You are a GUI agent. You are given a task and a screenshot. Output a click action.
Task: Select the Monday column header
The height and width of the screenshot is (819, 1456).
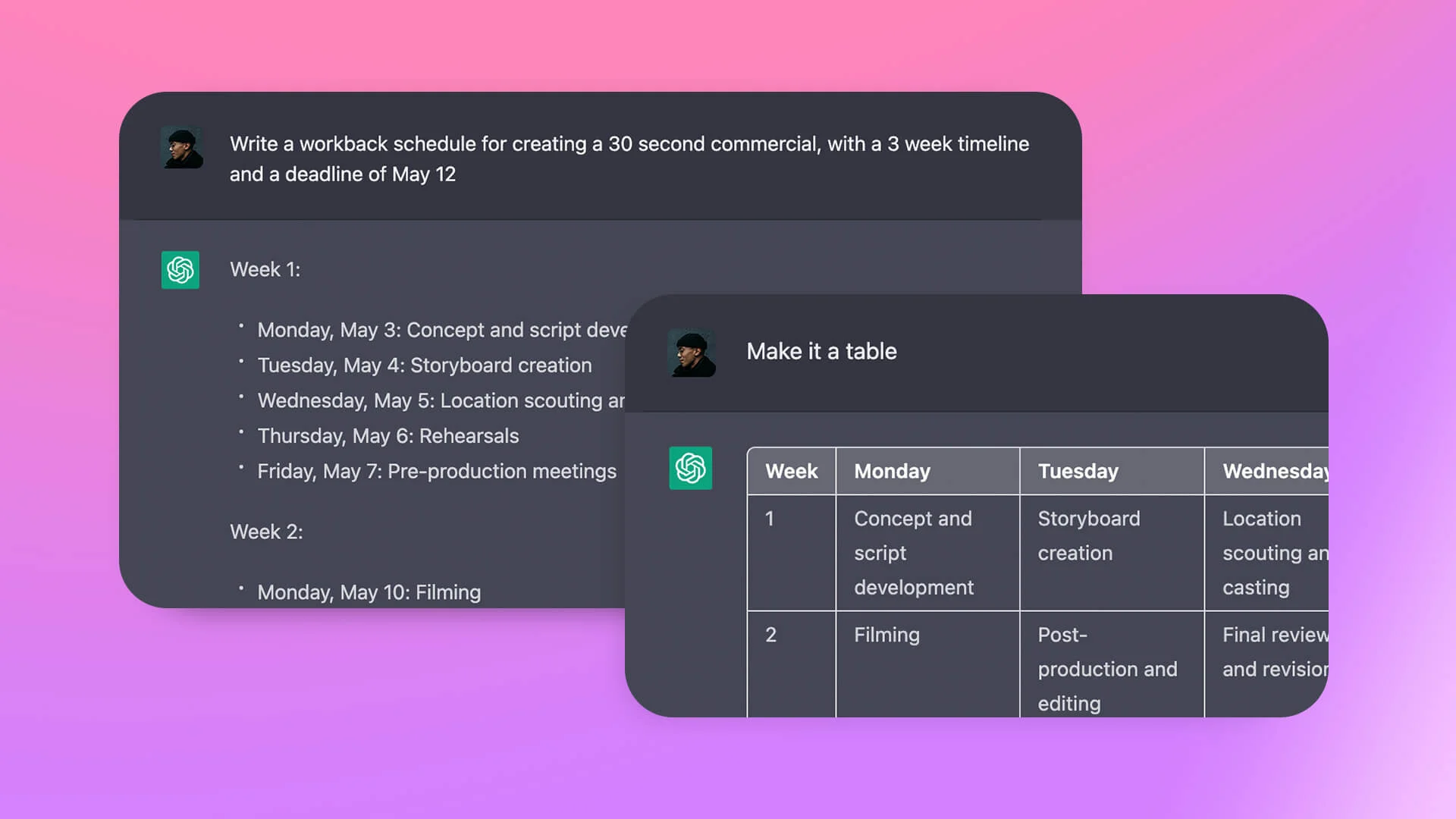tap(892, 471)
